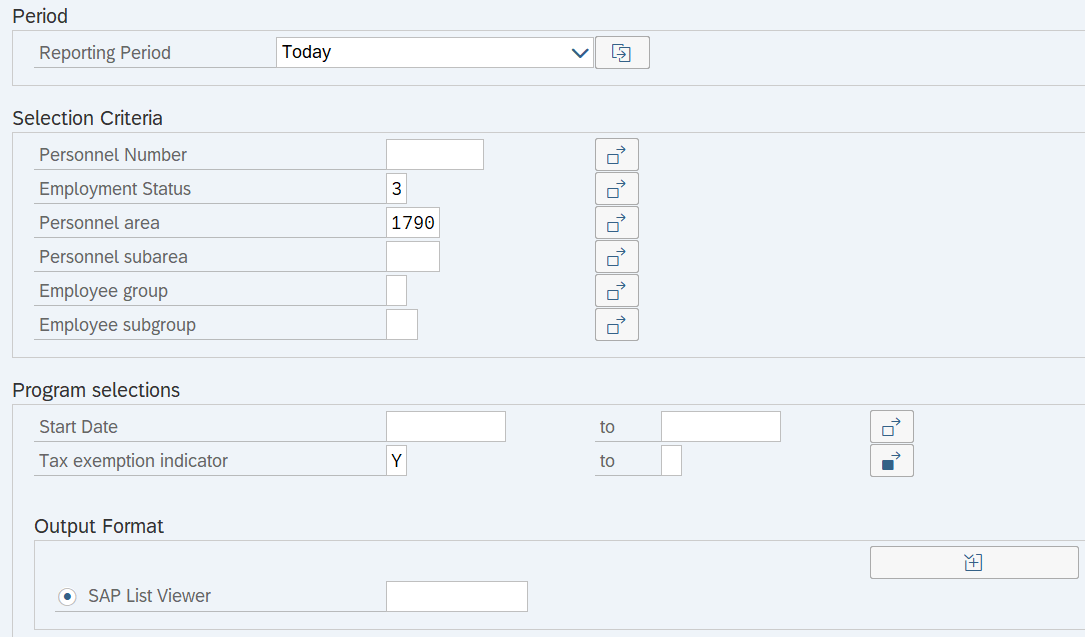The width and height of the screenshot is (1085, 637).
Task: Open multiple selection for Start Date
Action: click(x=891, y=425)
